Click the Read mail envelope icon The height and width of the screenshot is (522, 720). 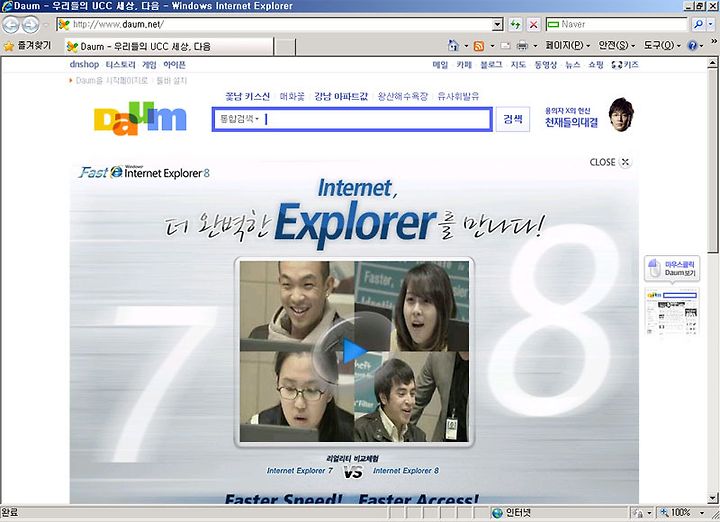pyautogui.click(x=506, y=45)
